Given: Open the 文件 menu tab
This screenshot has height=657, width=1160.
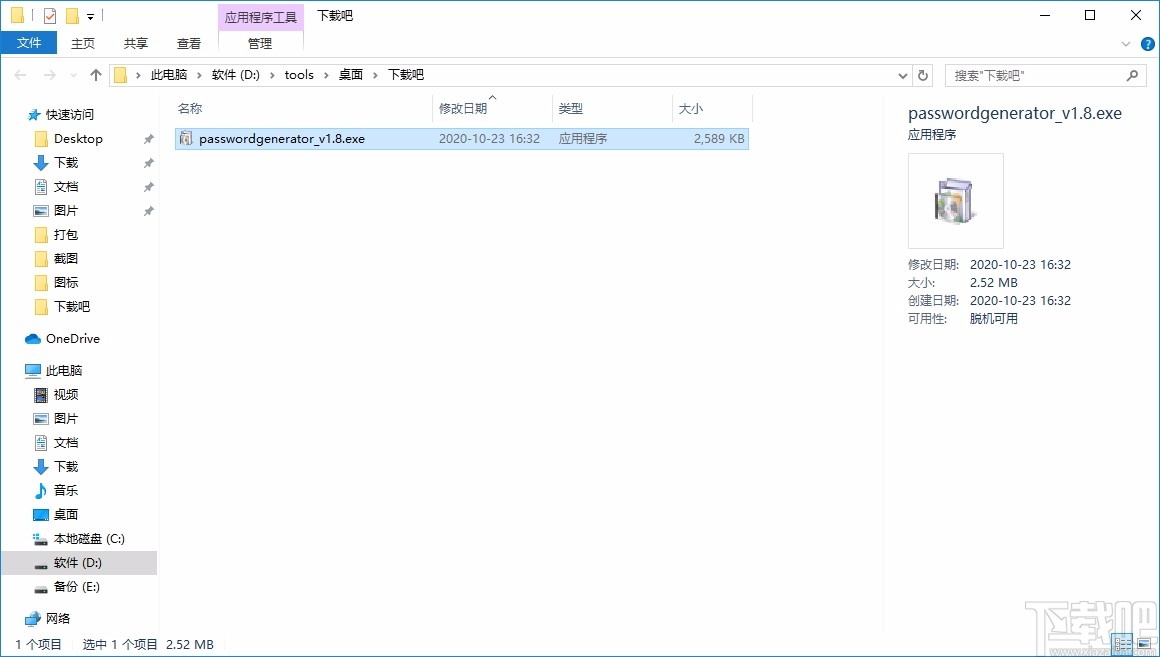Looking at the screenshot, I should tap(29, 43).
